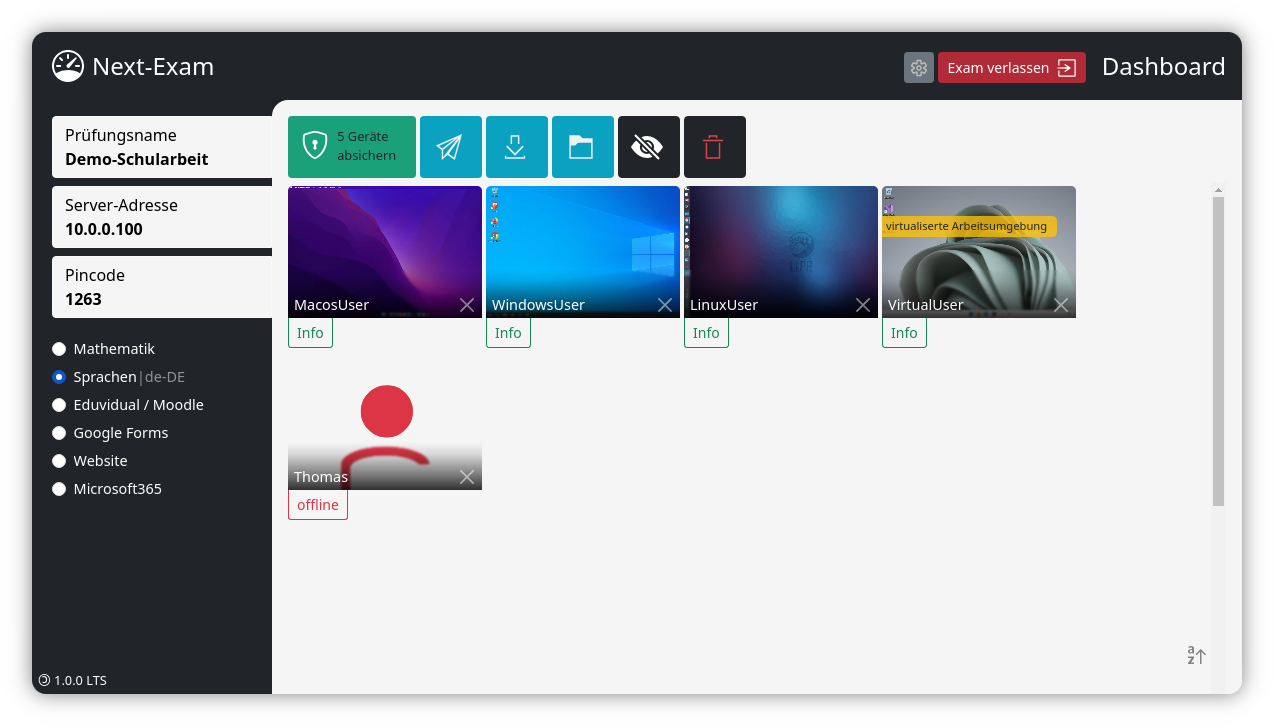Toggle the crossed-out eye screenshot visibility icon
This screenshot has width=1274, height=728.
coord(648,147)
